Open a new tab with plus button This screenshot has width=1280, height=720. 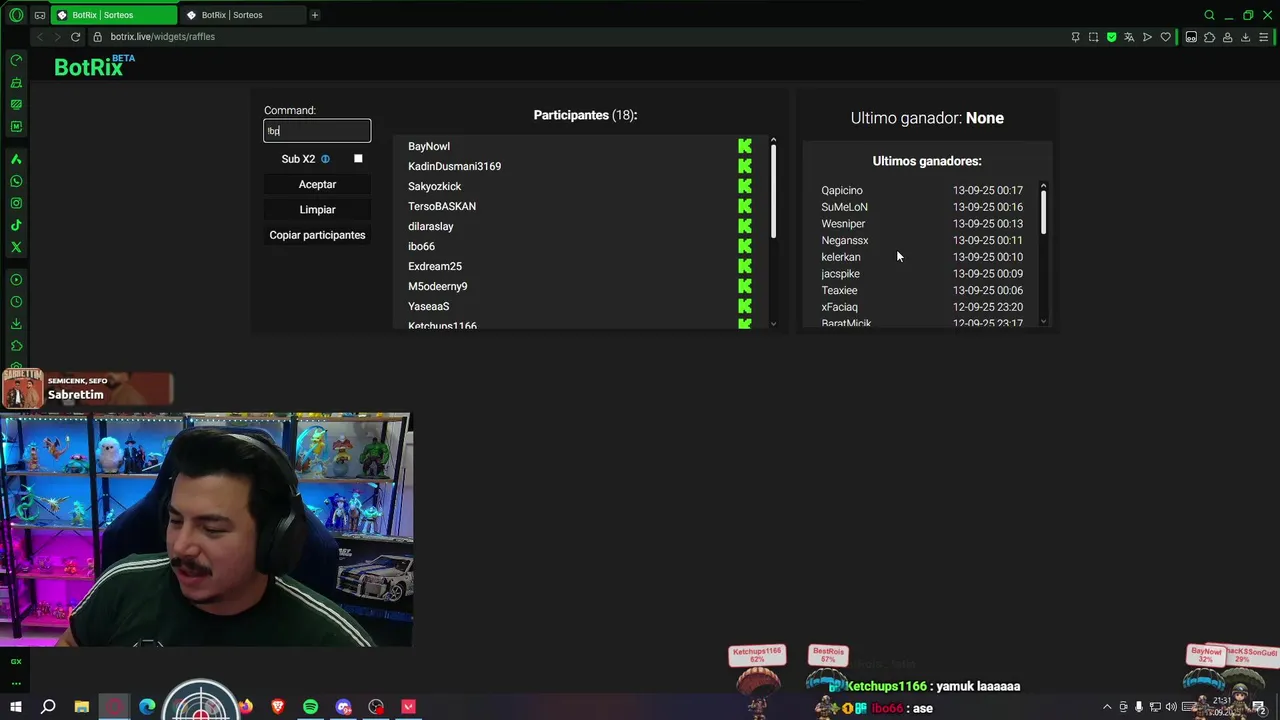(x=314, y=15)
